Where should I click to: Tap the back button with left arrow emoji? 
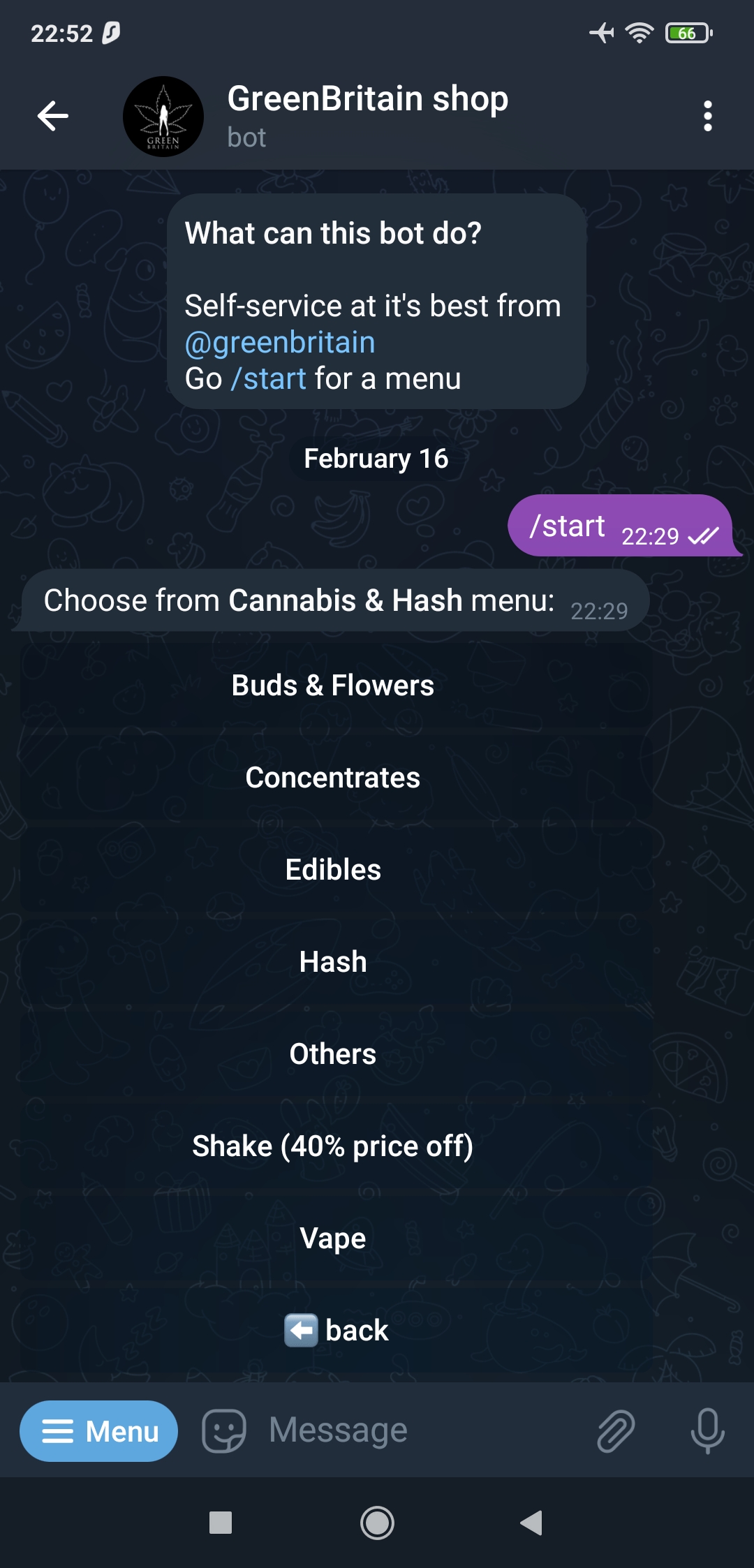tap(336, 1331)
